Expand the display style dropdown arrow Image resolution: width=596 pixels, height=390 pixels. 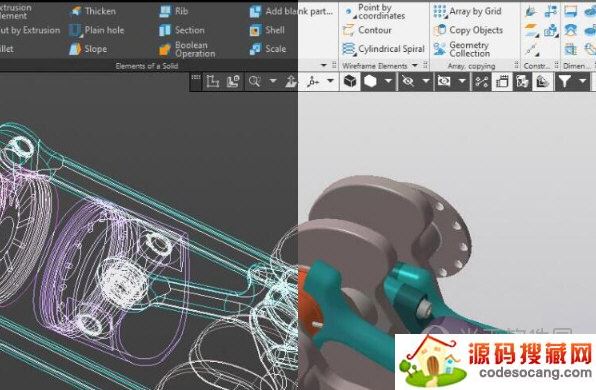388,81
